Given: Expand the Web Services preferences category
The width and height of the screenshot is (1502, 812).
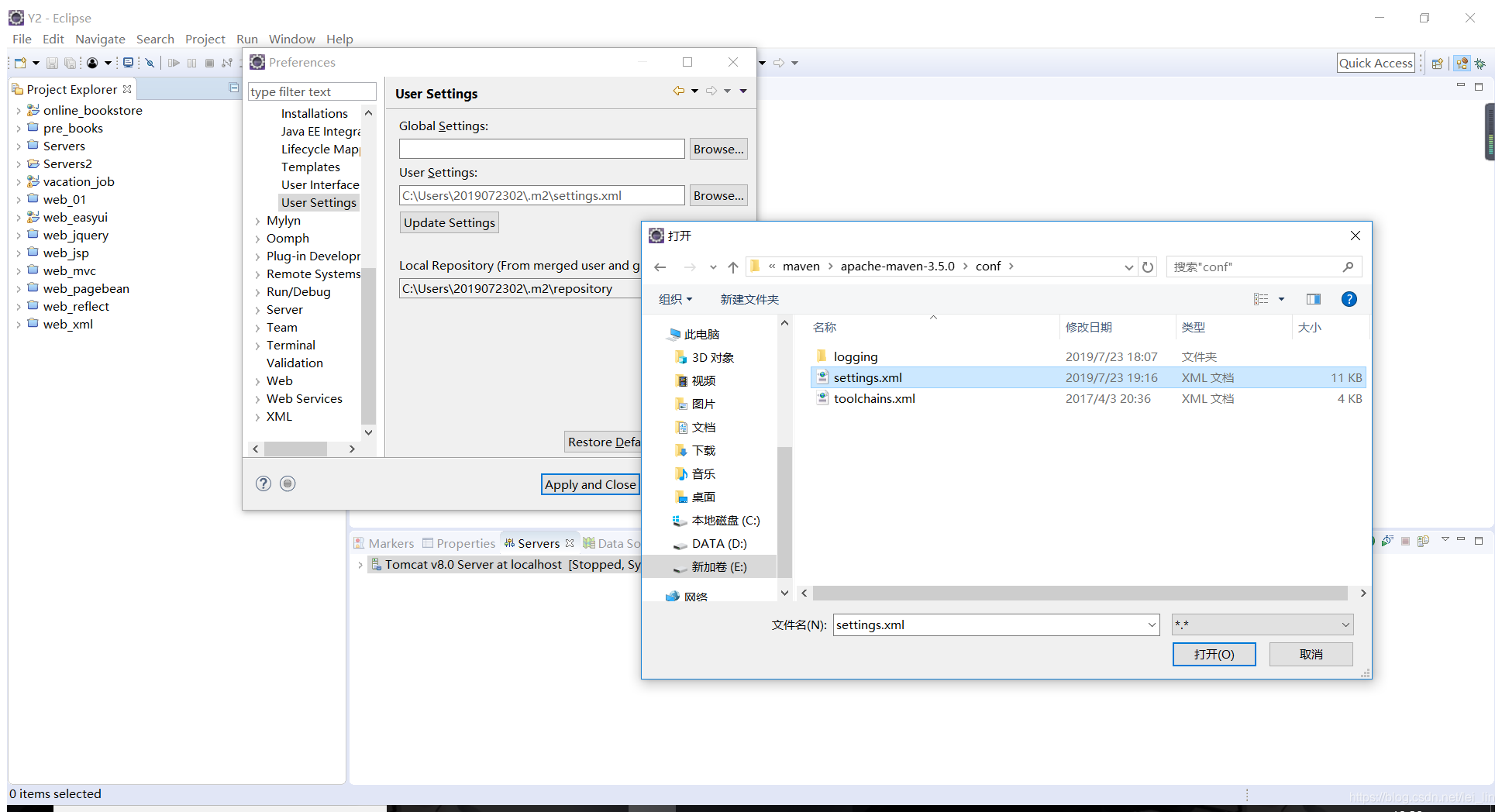Looking at the screenshot, I should (257, 399).
